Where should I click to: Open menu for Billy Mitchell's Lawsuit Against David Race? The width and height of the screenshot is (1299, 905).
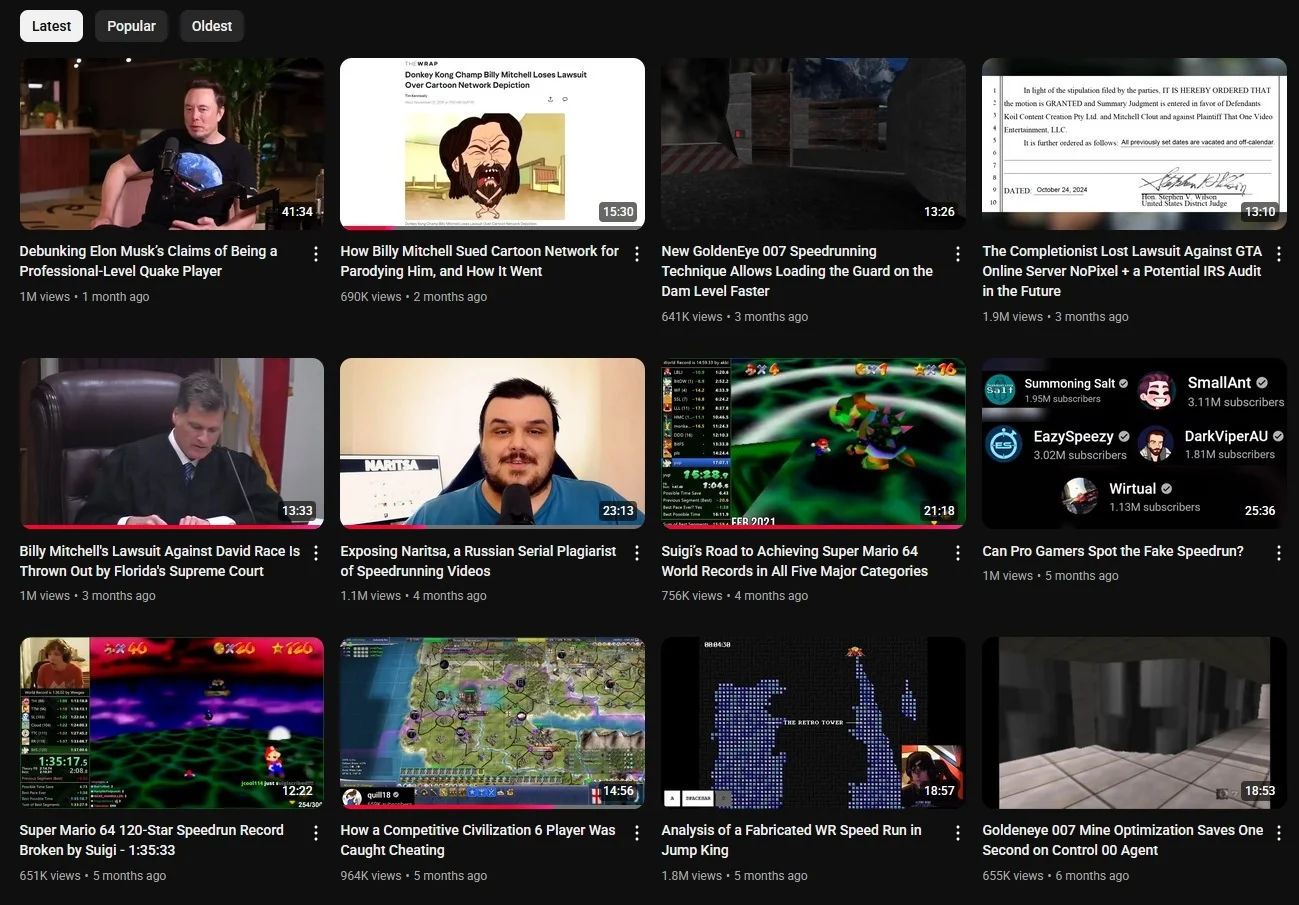click(316, 553)
